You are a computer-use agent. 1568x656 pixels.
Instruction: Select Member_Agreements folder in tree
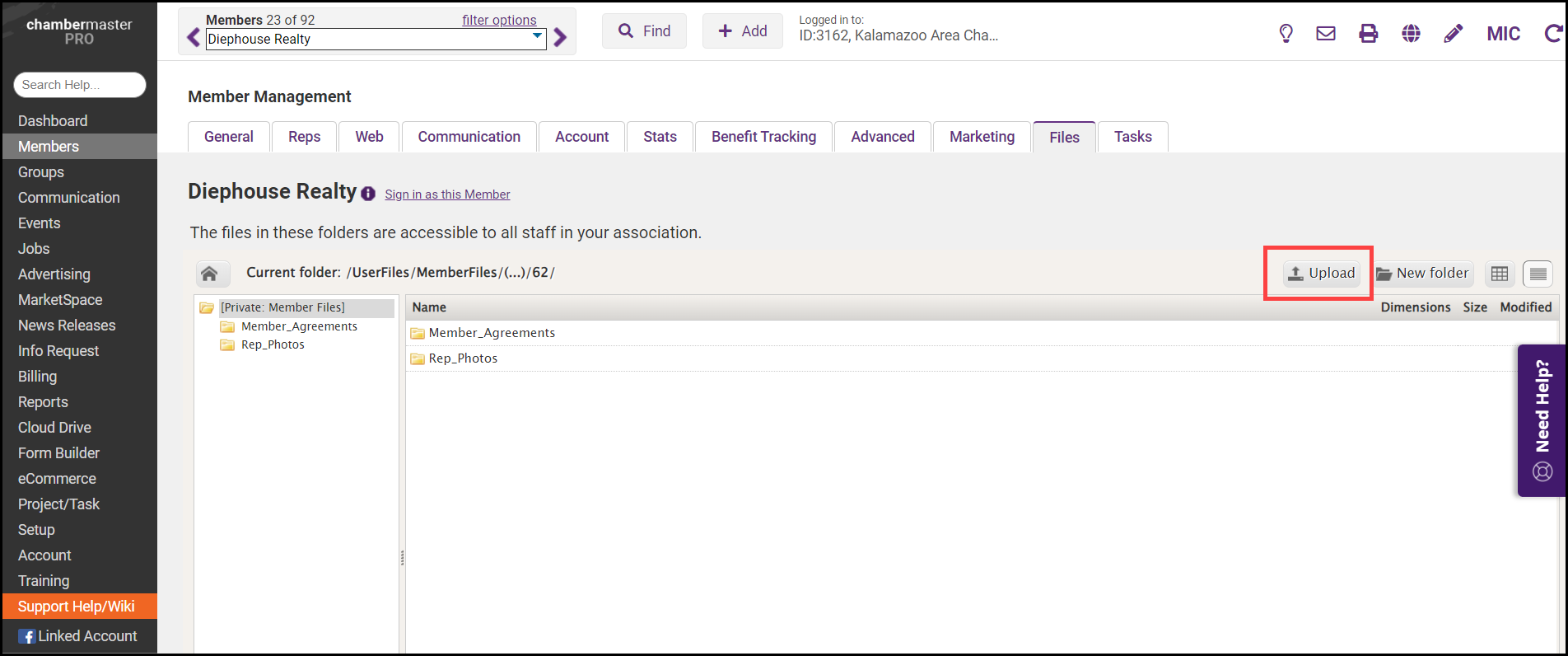[298, 326]
